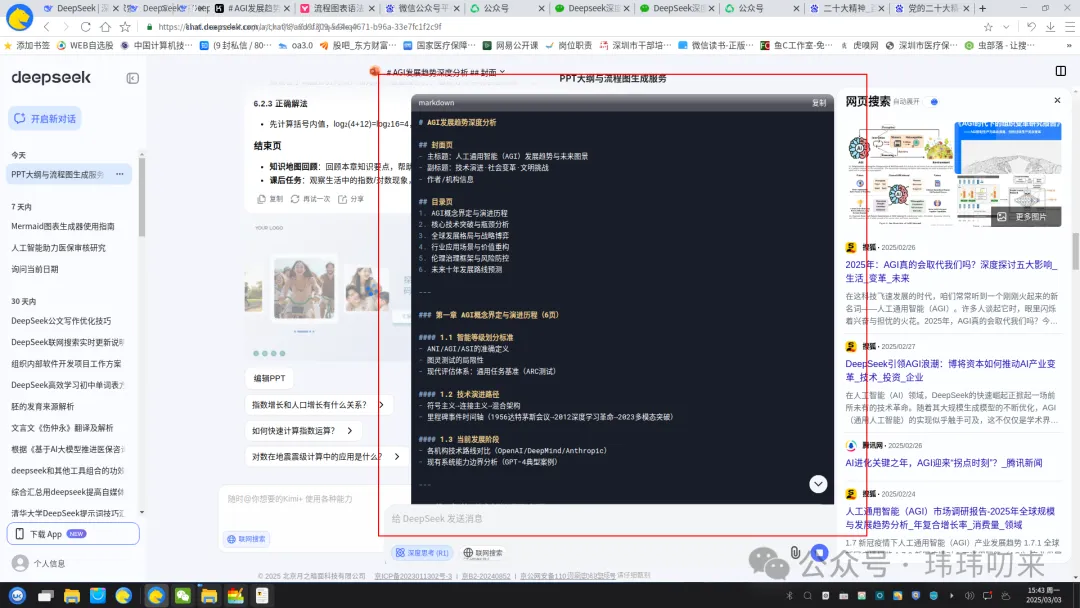Open article 2025年：AGI真的会取代我们吗

pos(951,271)
